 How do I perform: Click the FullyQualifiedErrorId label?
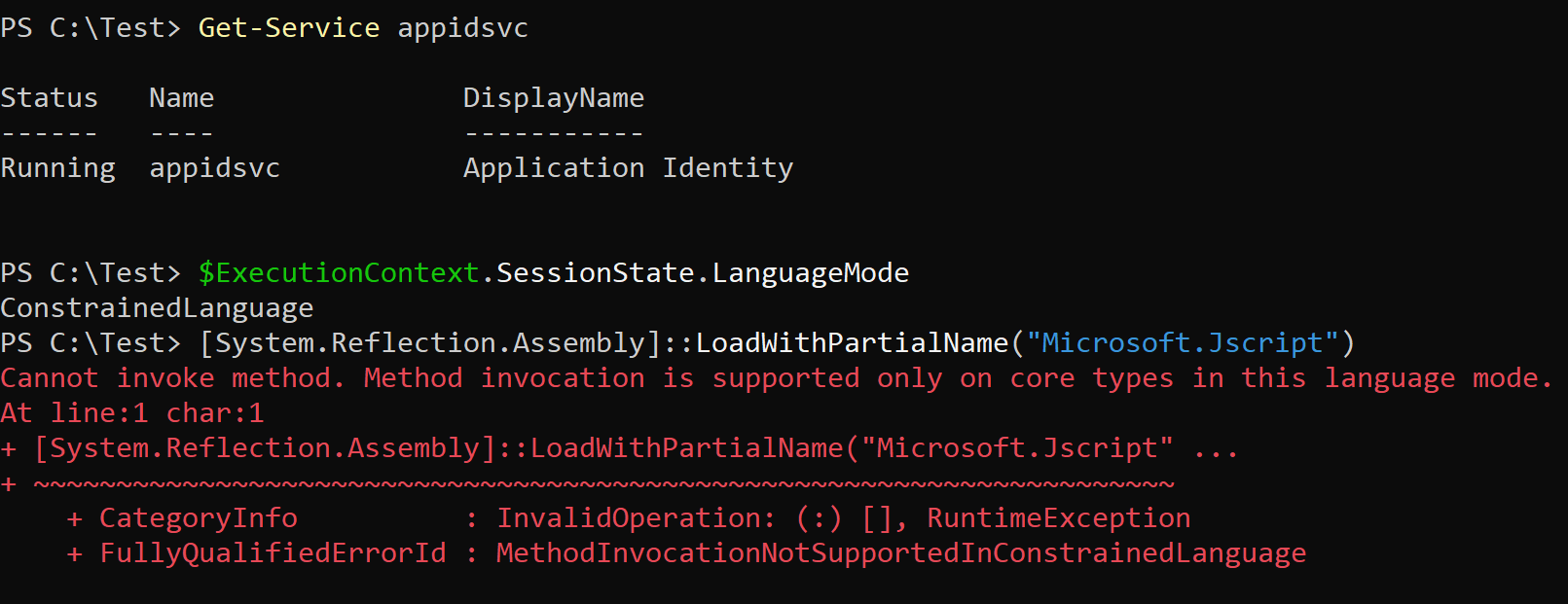273,553
